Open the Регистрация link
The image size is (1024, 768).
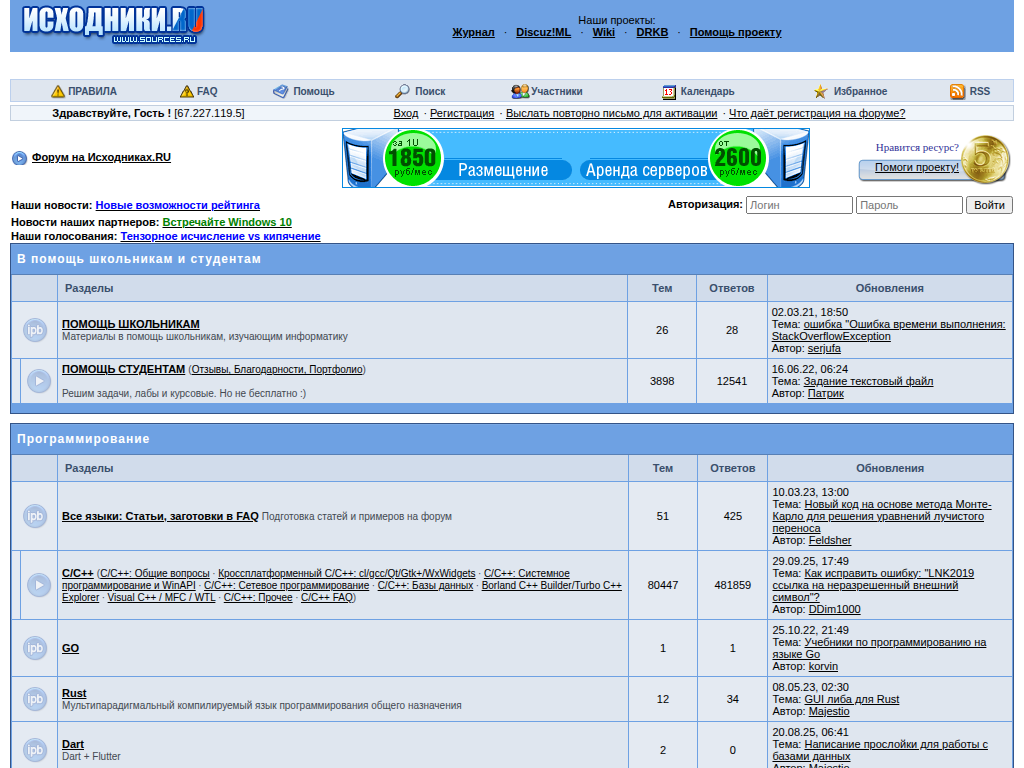click(x=462, y=113)
